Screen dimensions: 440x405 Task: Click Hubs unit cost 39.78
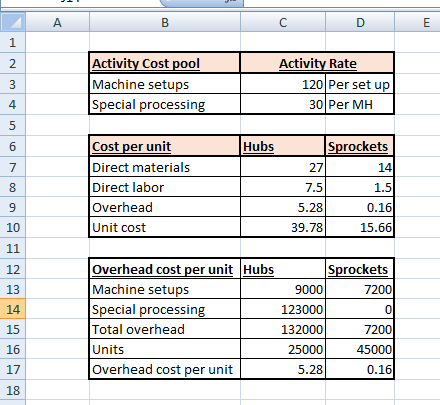(x=283, y=227)
